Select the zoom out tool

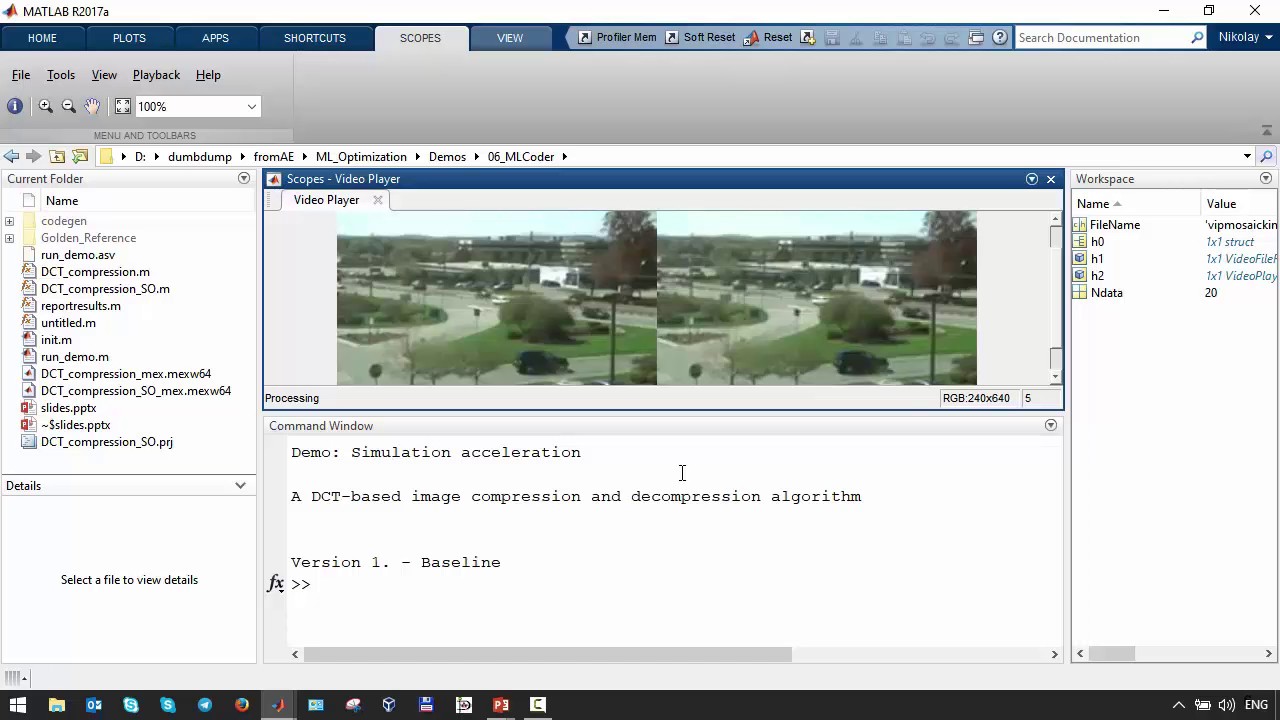[x=68, y=106]
